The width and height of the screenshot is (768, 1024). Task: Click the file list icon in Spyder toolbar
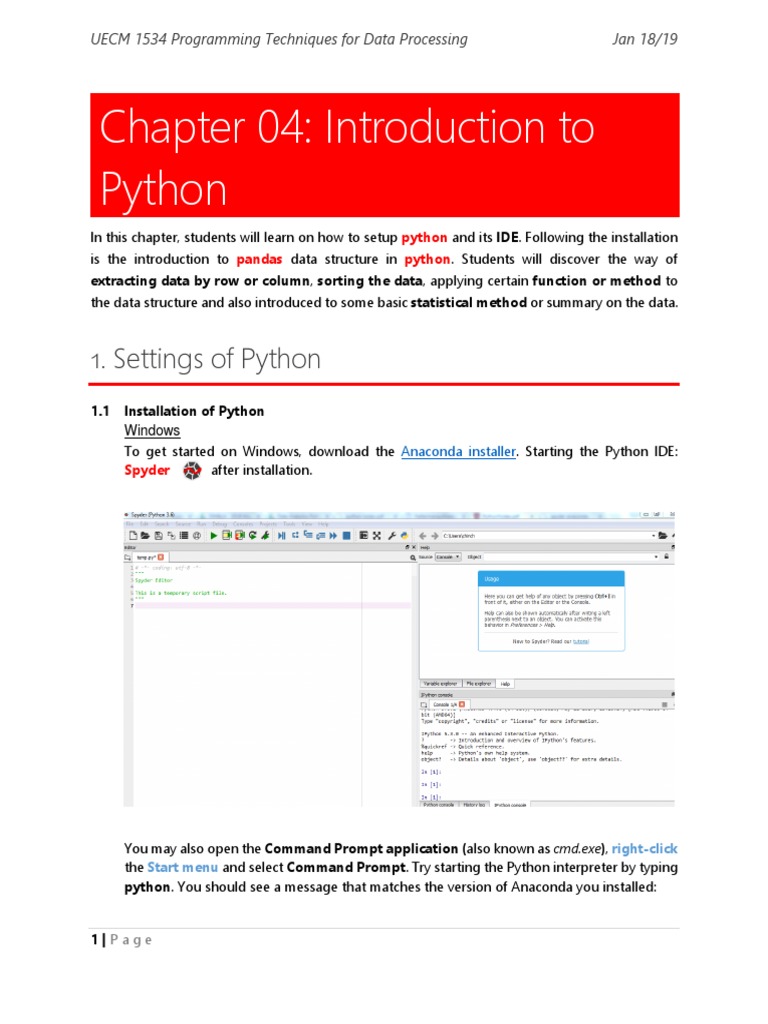coord(184,536)
